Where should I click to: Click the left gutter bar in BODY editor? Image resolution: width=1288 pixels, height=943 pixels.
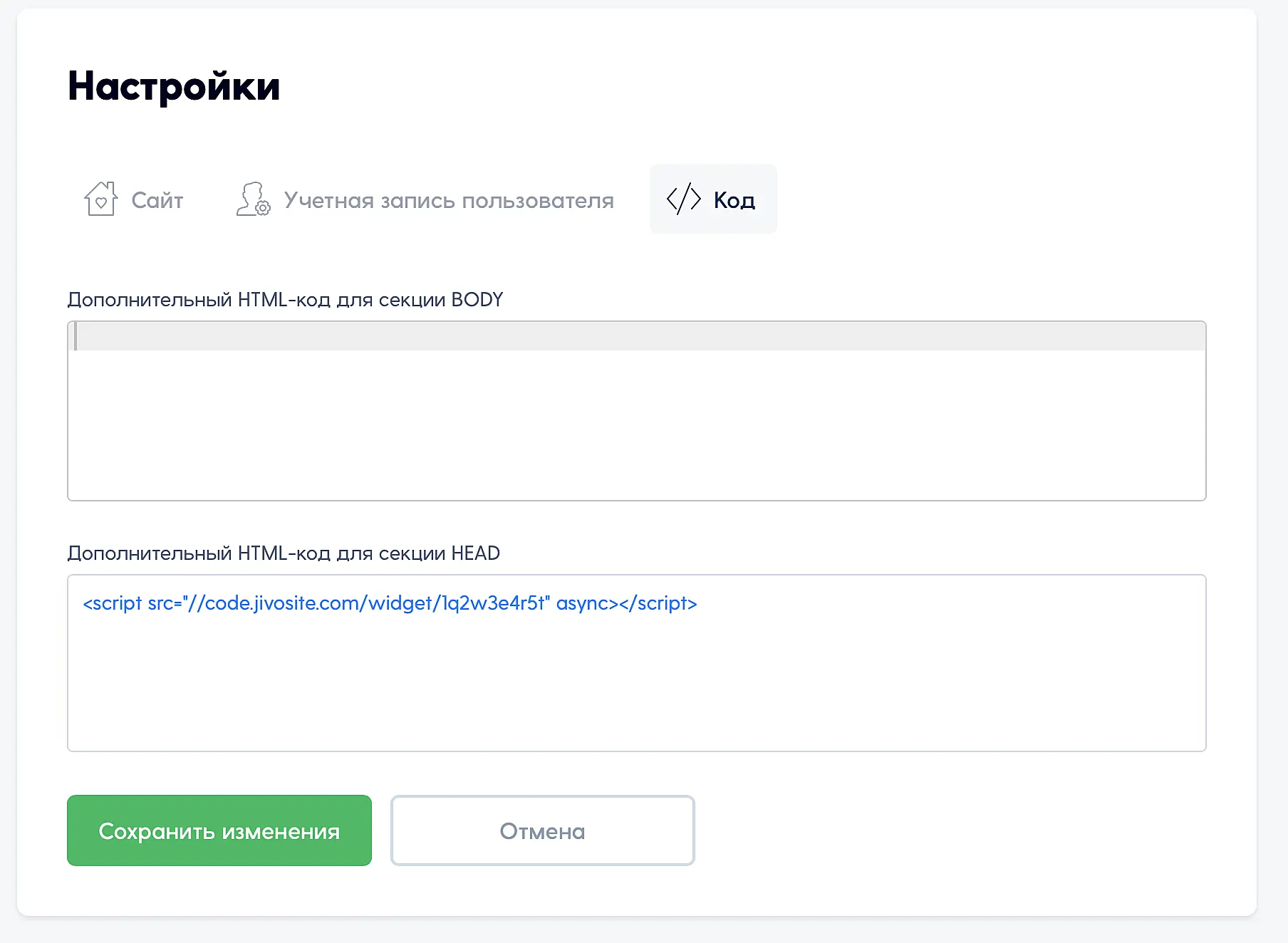(x=75, y=336)
